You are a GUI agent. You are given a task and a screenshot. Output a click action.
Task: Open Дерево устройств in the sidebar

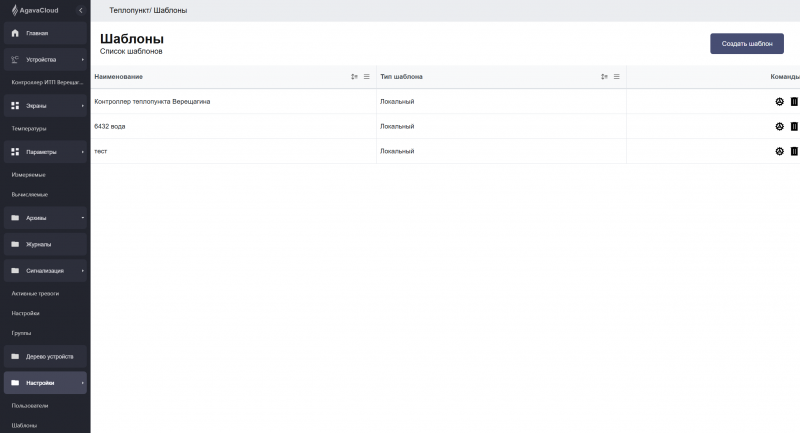coord(45,356)
